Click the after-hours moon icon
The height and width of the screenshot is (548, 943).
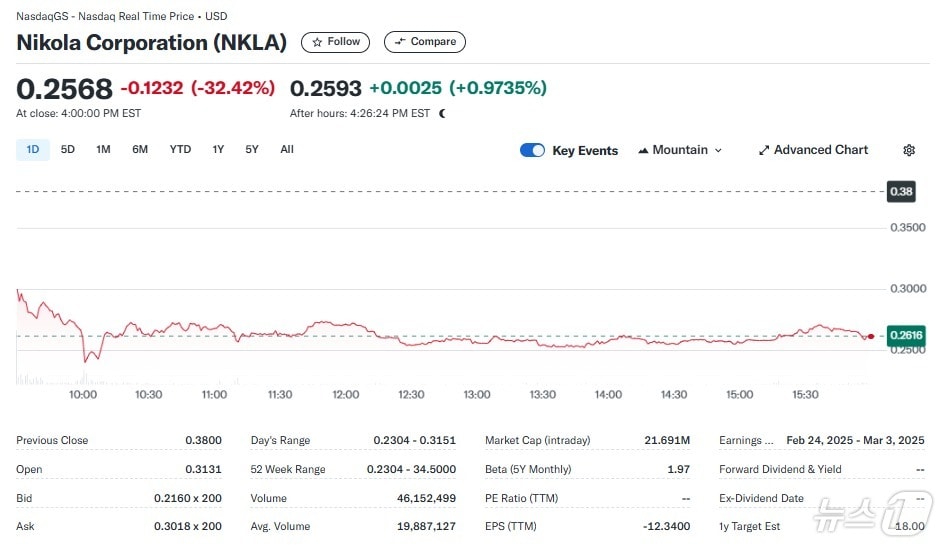(x=442, y=114)
